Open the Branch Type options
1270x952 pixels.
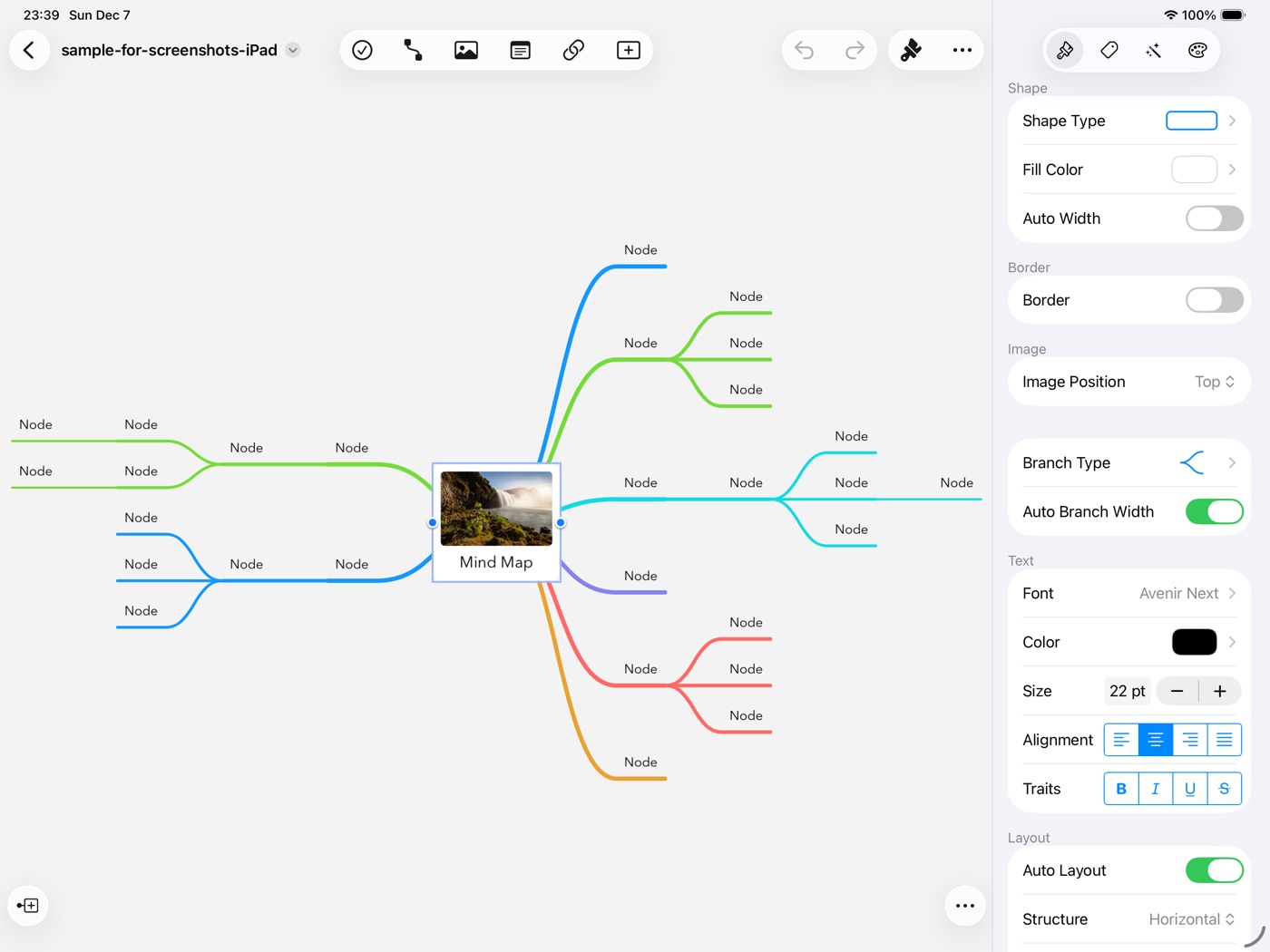[x=1128, y=462]
